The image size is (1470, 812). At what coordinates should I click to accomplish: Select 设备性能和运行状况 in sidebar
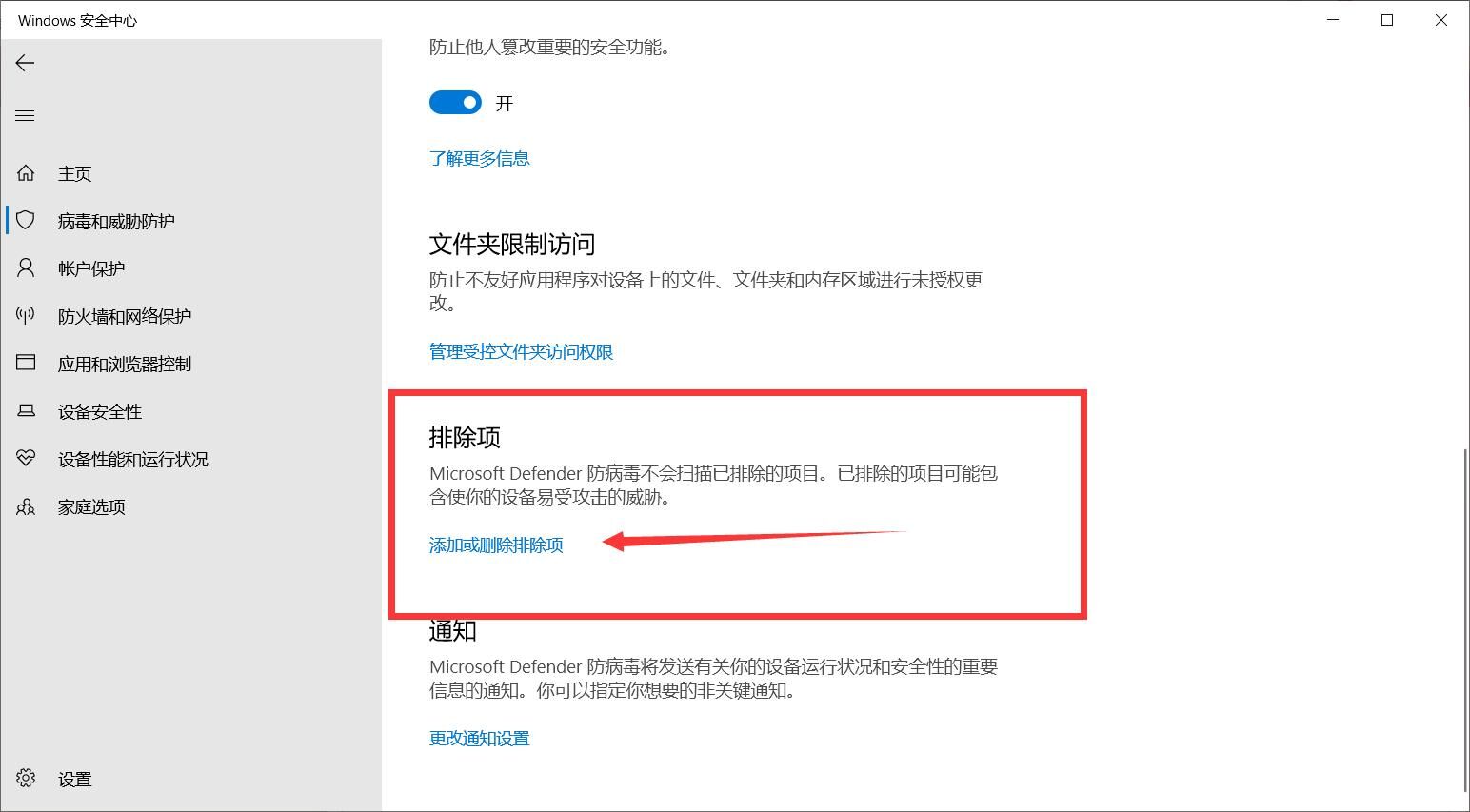coord(132,459)
